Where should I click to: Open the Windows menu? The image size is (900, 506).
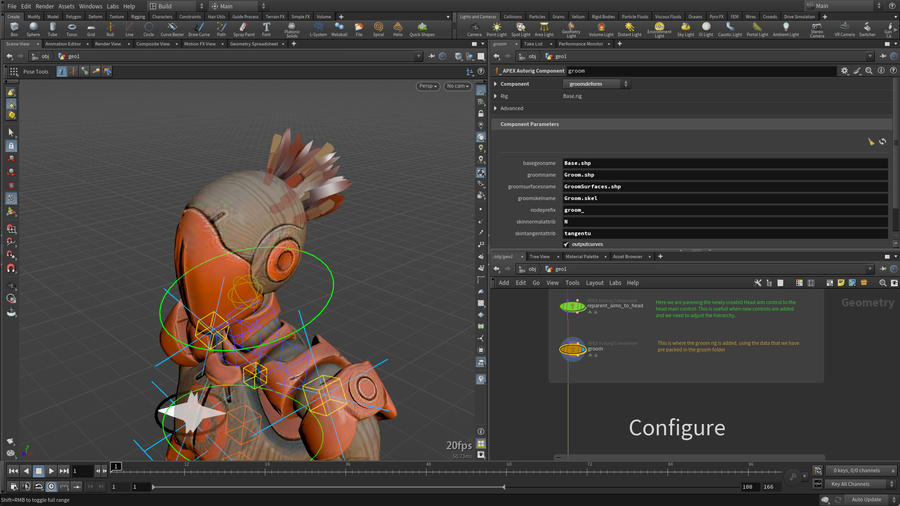(x=90, y=6)
